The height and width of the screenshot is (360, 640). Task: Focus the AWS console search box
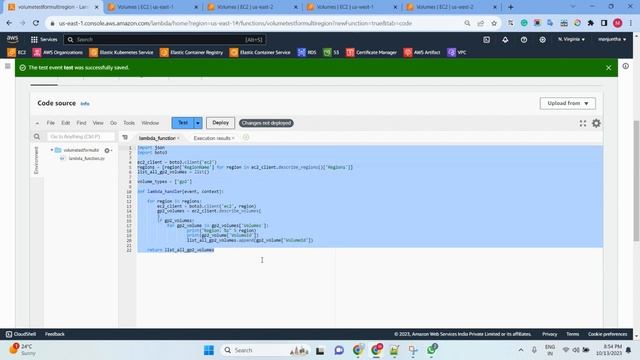click(164, 40)
